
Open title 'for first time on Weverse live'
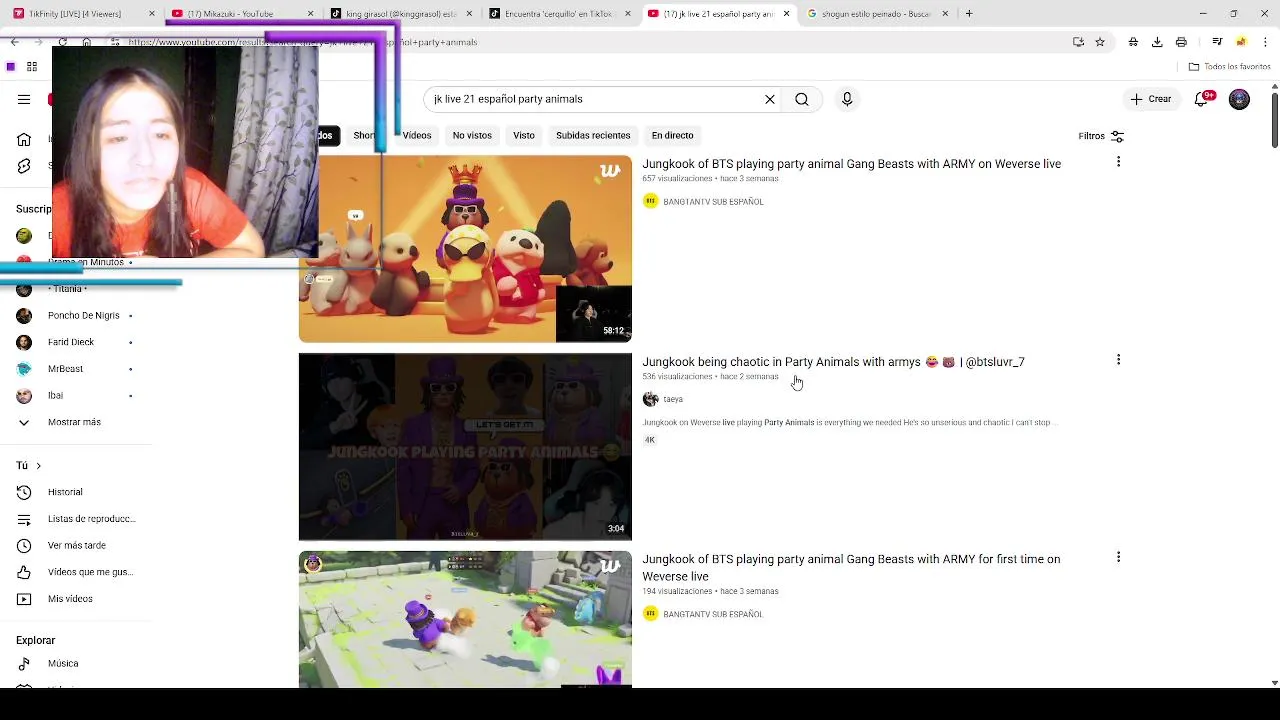851,568
